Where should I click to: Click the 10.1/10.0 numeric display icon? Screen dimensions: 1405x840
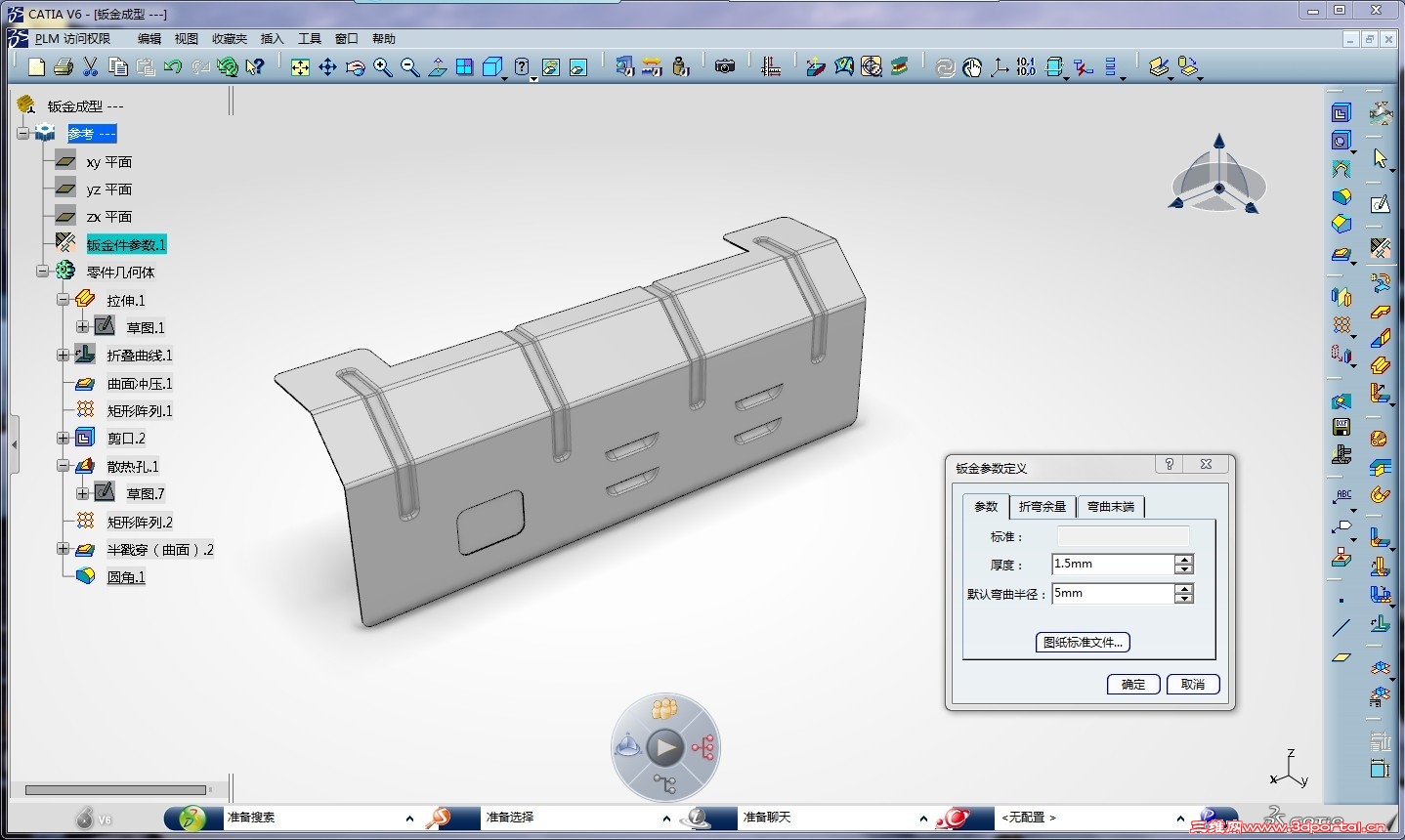pyautogui.click(x=1026, y=67)
